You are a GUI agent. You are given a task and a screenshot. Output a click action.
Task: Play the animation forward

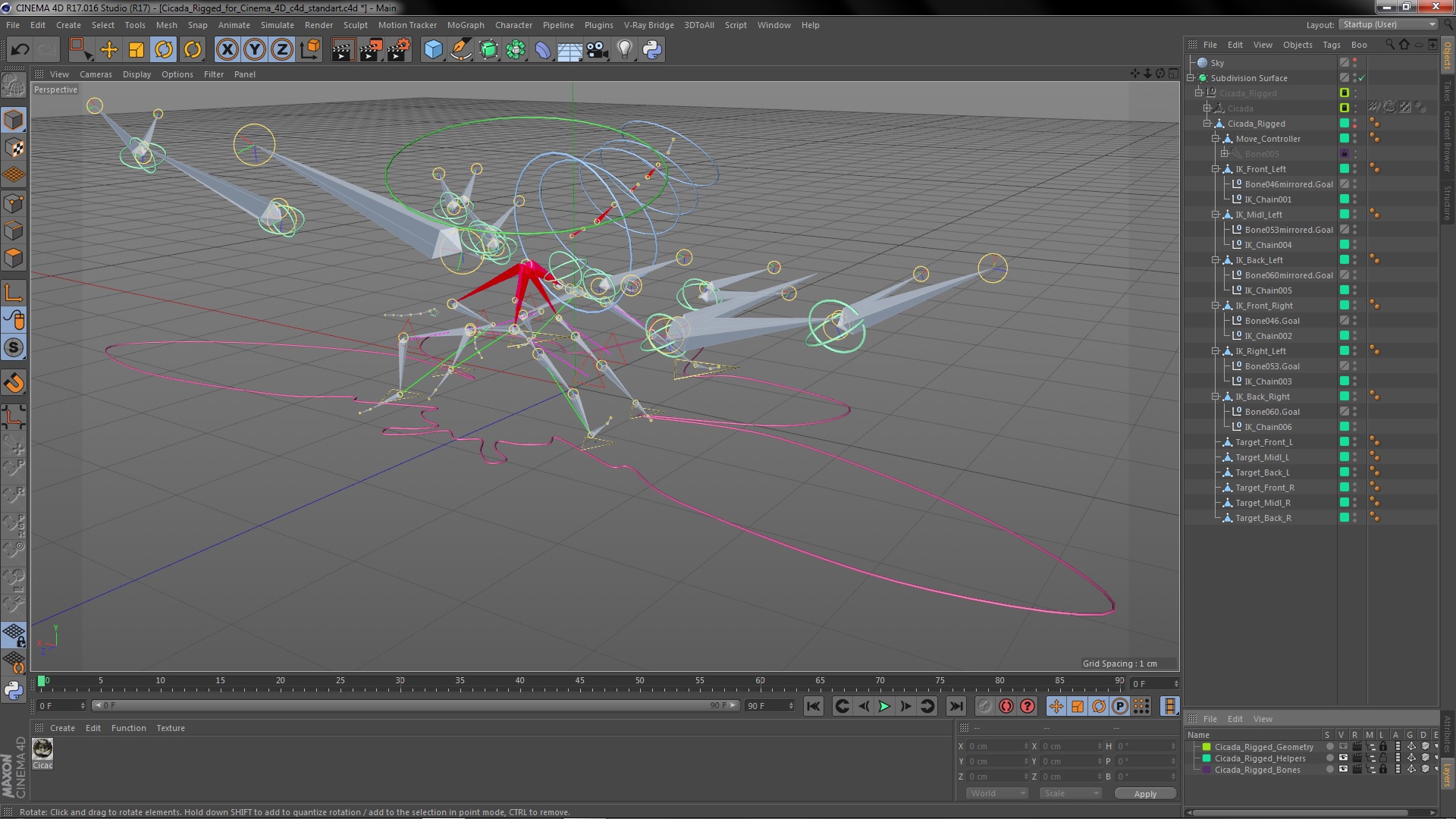point(884,706)
